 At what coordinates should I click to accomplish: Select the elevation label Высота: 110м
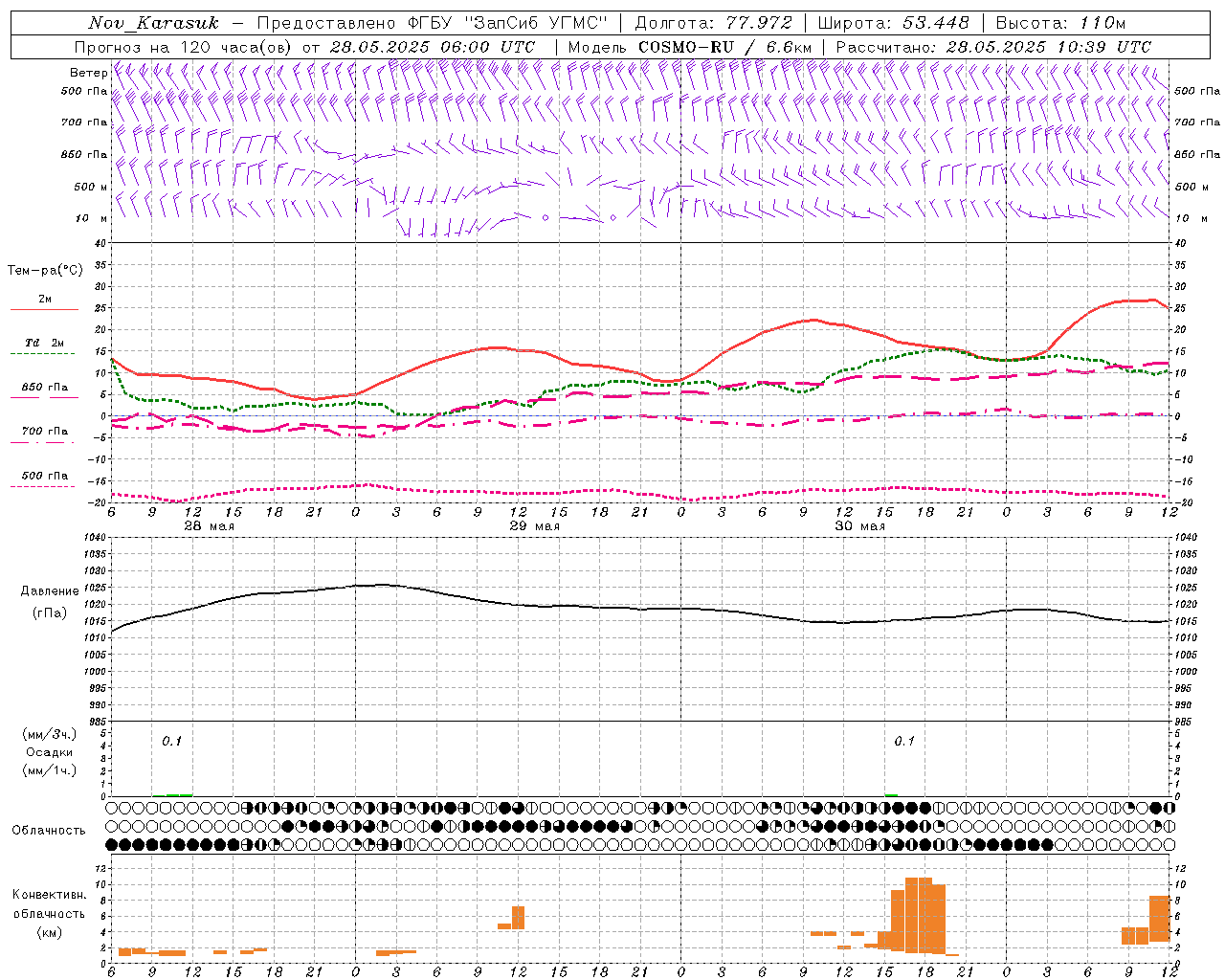(1060, 23)
